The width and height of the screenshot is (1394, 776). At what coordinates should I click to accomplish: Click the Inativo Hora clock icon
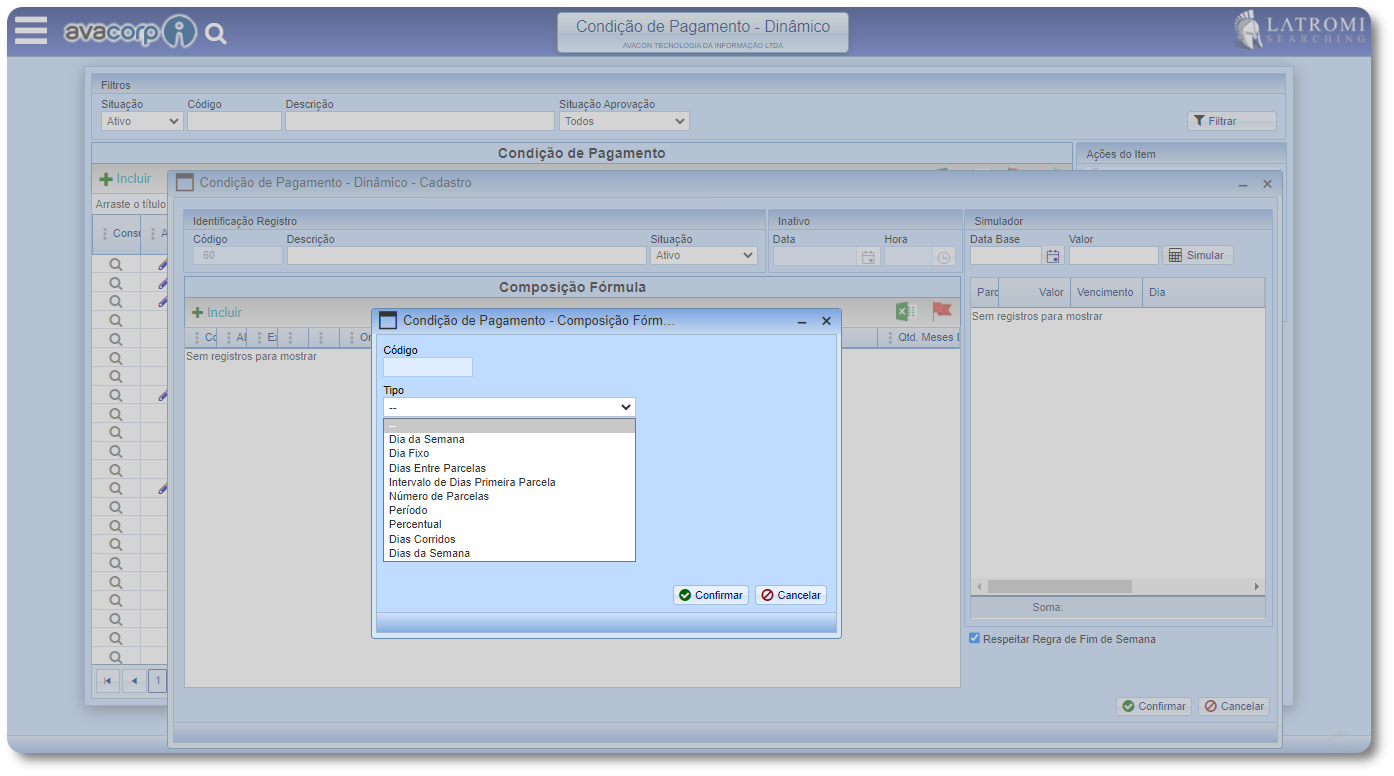[944, 256]
